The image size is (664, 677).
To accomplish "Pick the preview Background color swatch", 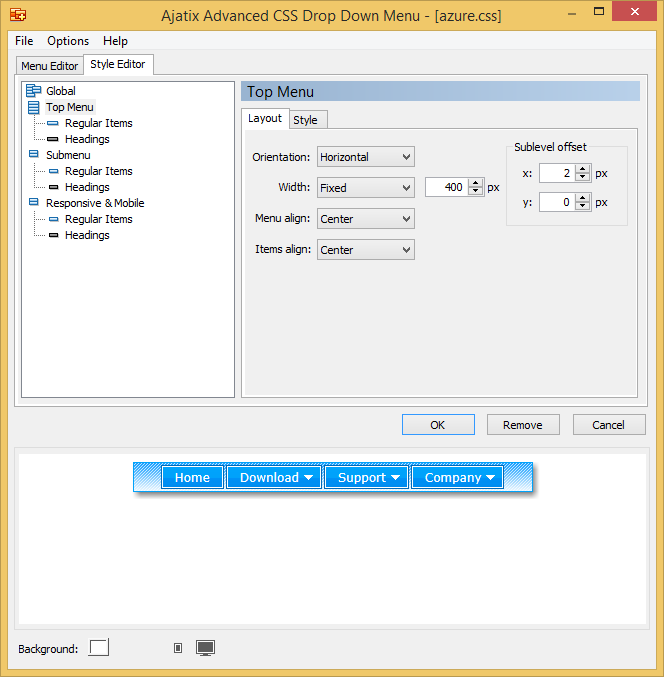I will click(98, 648).
